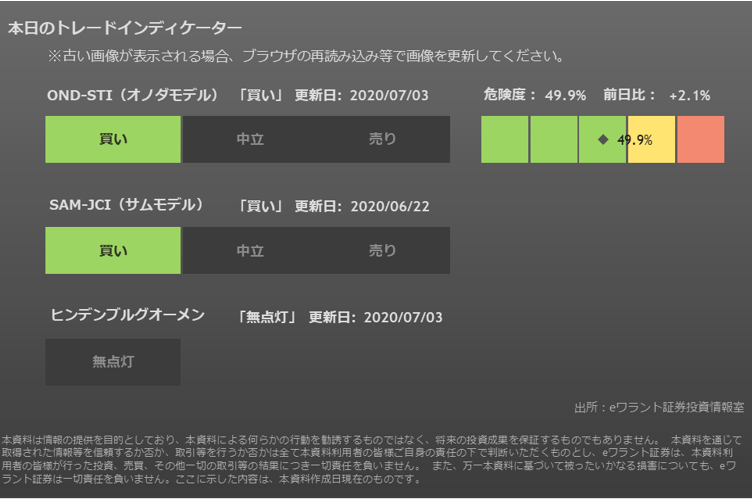
Task: Click the ヒンデンブルグオーメン 無点灯 box
Action: pos(113,362)
